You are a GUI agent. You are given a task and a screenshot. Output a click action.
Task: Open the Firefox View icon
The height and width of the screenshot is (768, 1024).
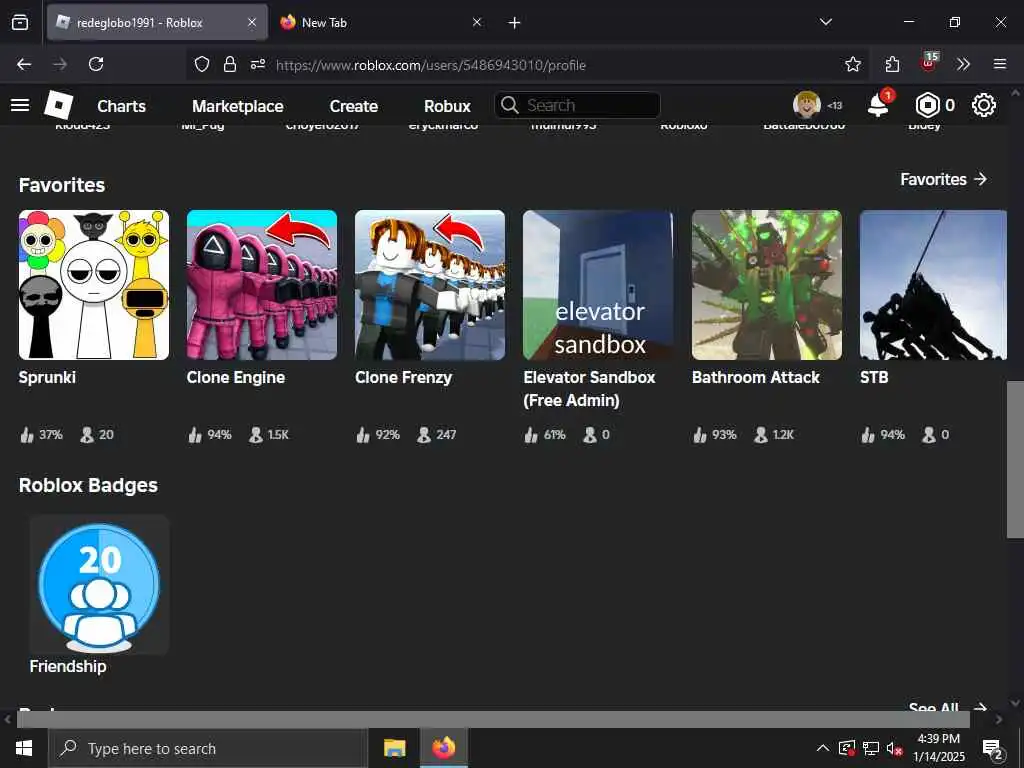20,23
